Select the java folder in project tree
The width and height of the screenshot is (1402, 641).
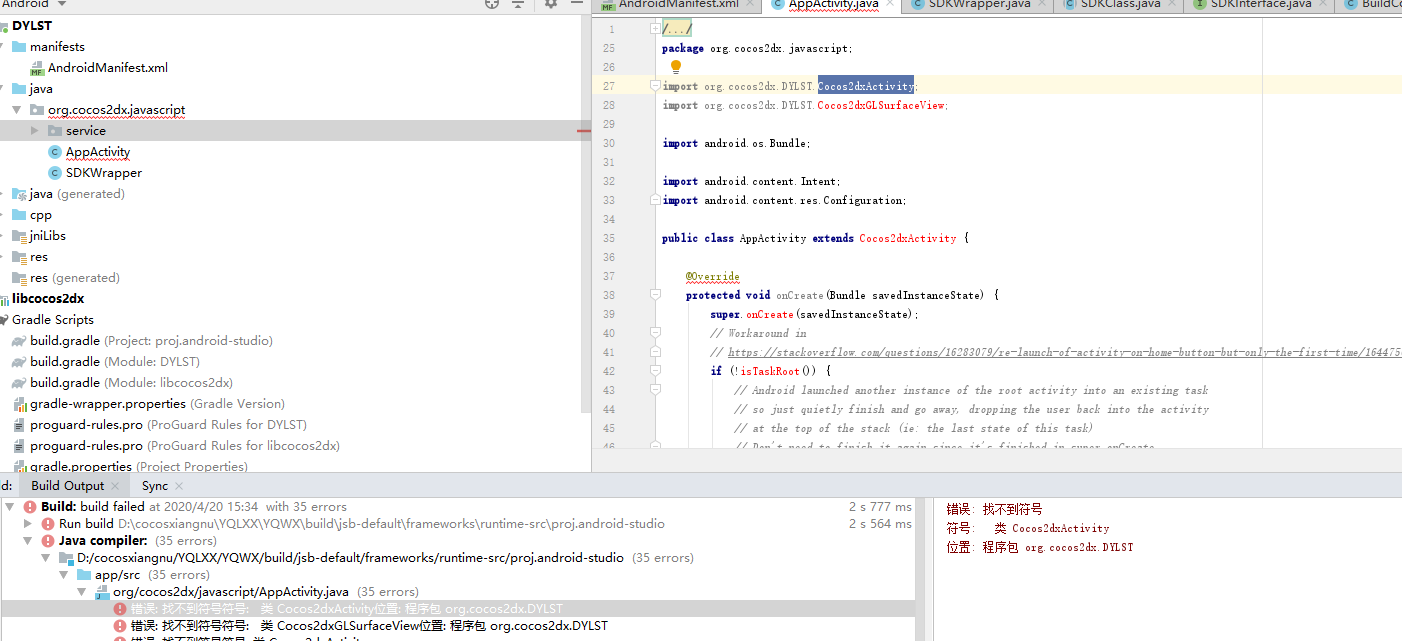(x=41, y=89)
